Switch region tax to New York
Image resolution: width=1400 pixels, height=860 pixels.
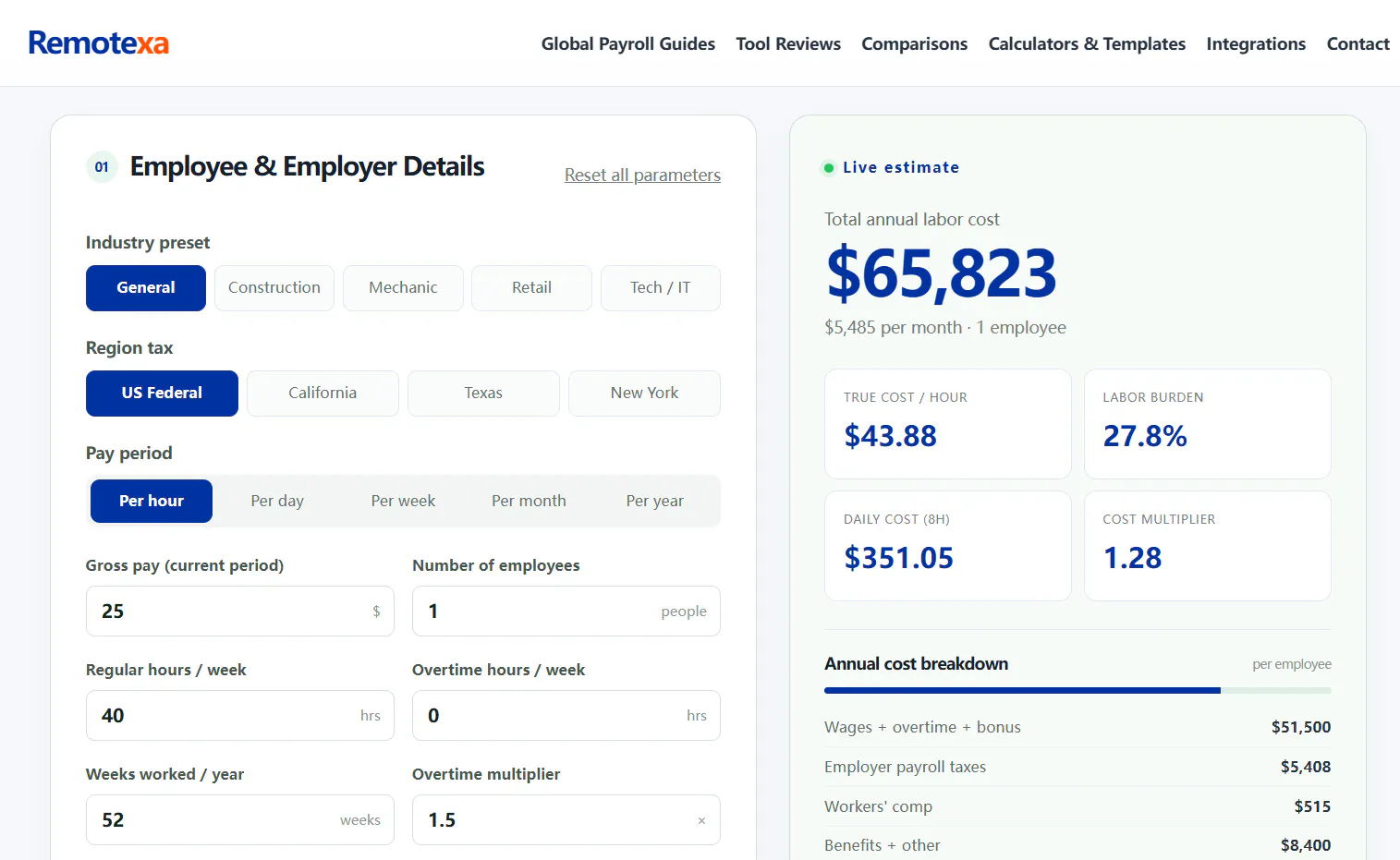tap(644, 394)
